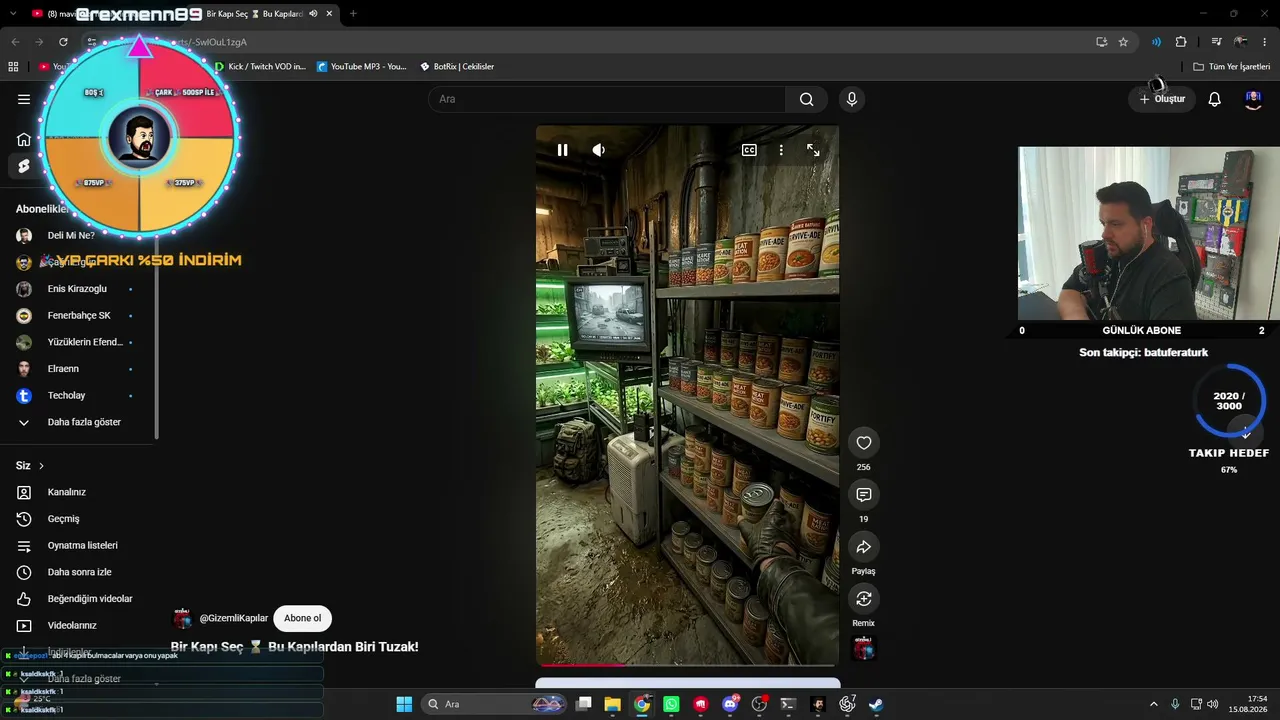Open BotRix | Cekilisler bookmark
Image resolution: width=1280 pixels, height=720 pixels.
[x=457, y=67]
